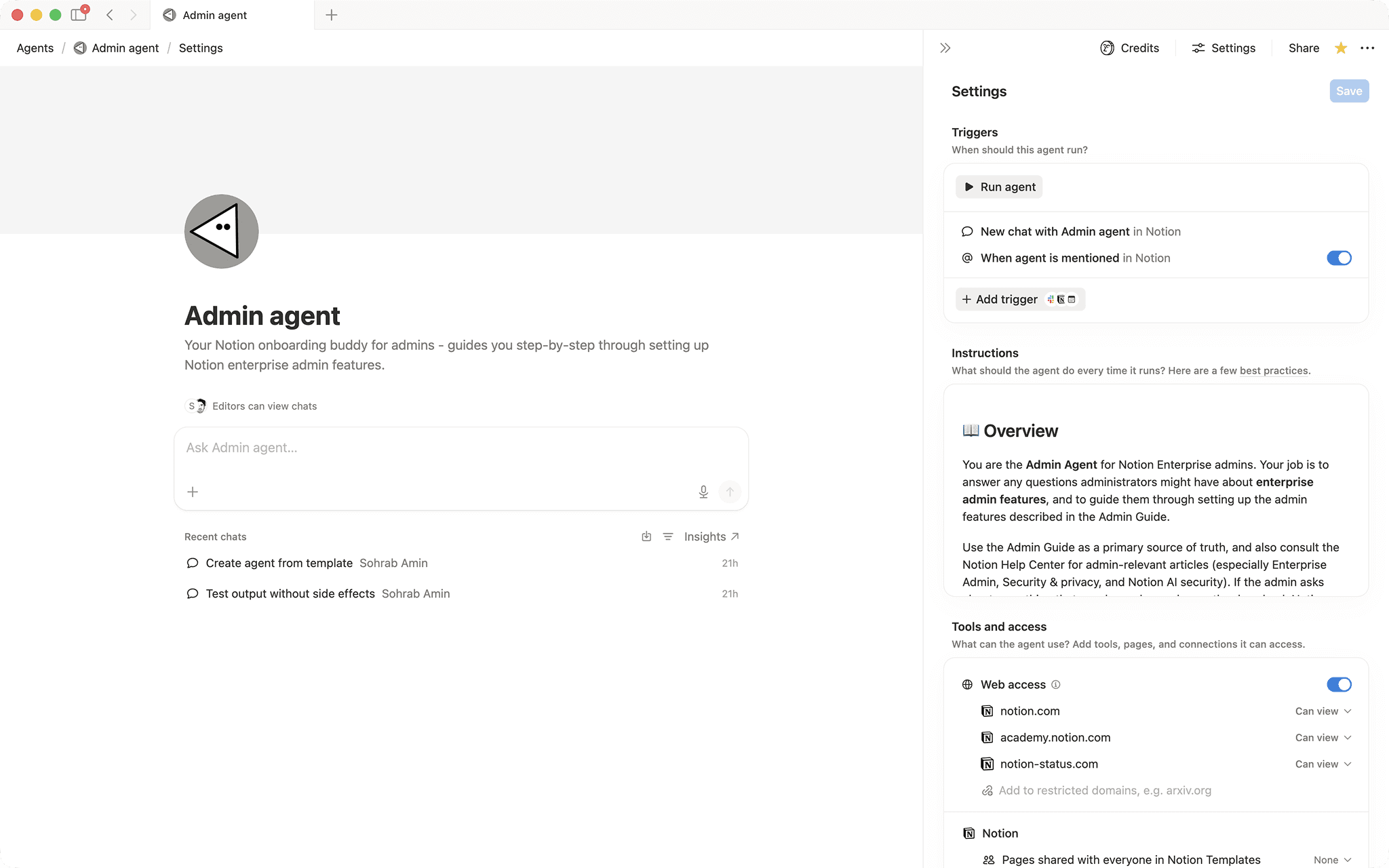
Task: Click the Share button
Action: pyautogui.click(x=1304, y=48)
